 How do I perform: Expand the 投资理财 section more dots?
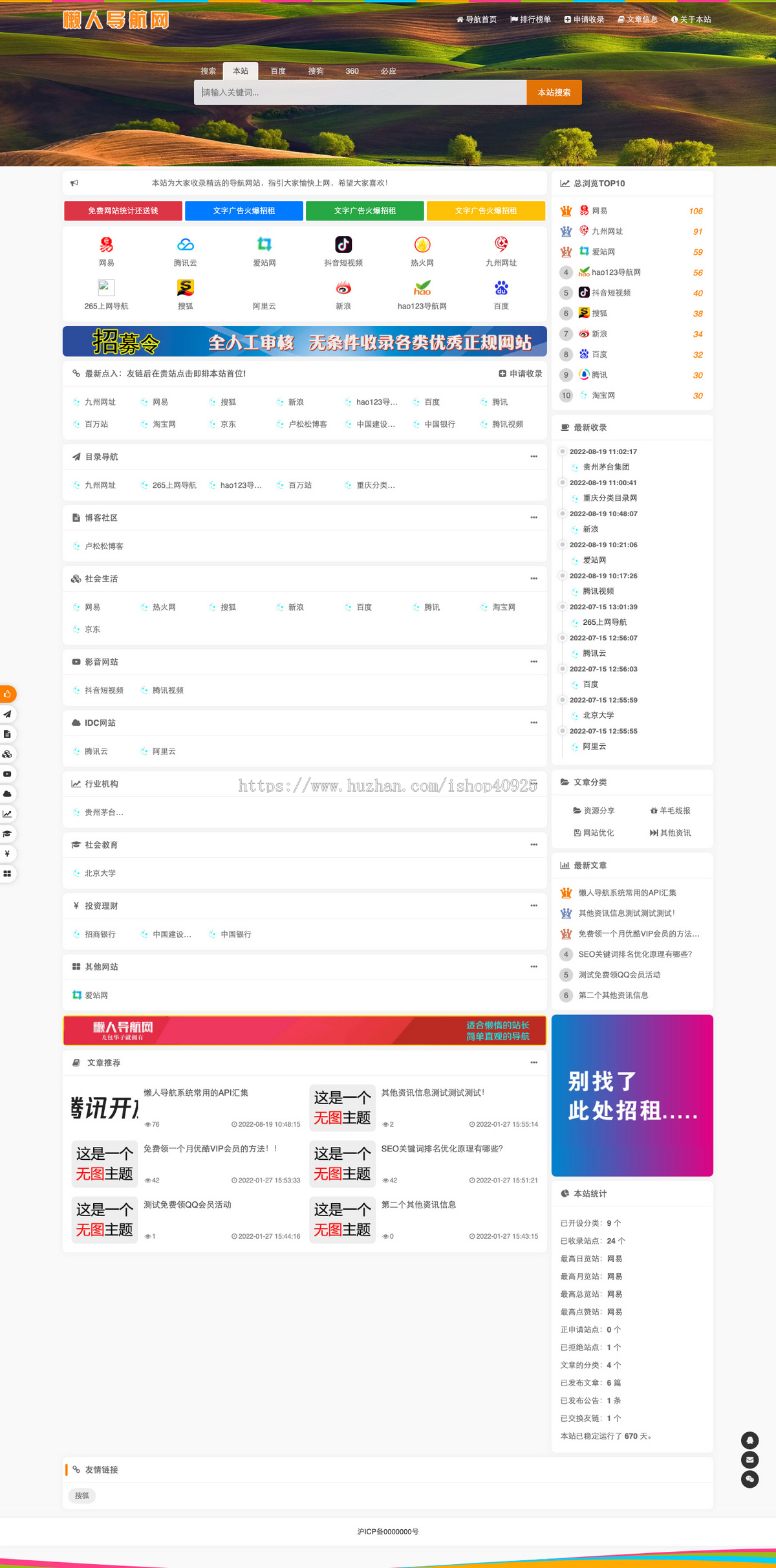(533, 906)
